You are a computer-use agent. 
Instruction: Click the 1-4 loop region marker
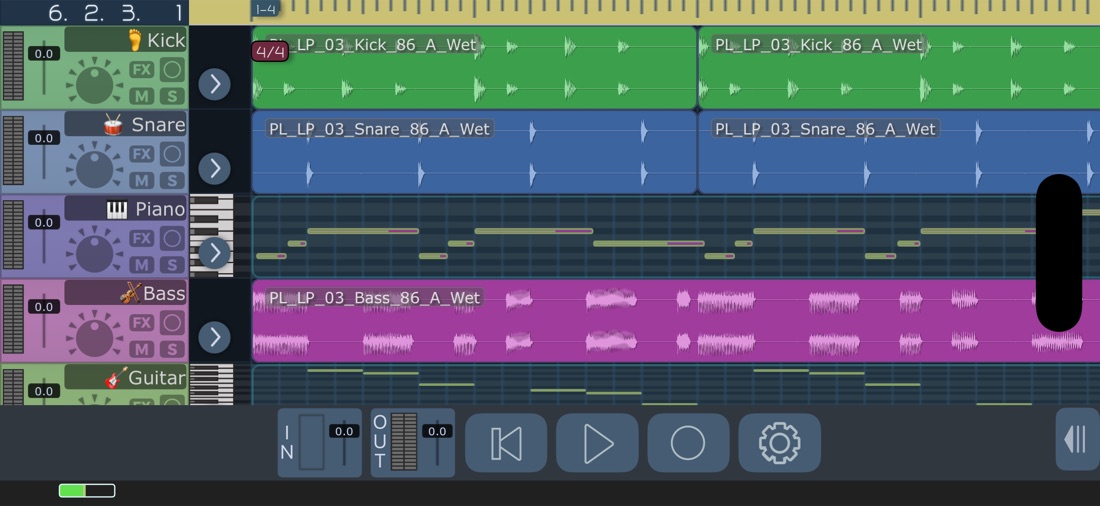[x=265, y=9]
